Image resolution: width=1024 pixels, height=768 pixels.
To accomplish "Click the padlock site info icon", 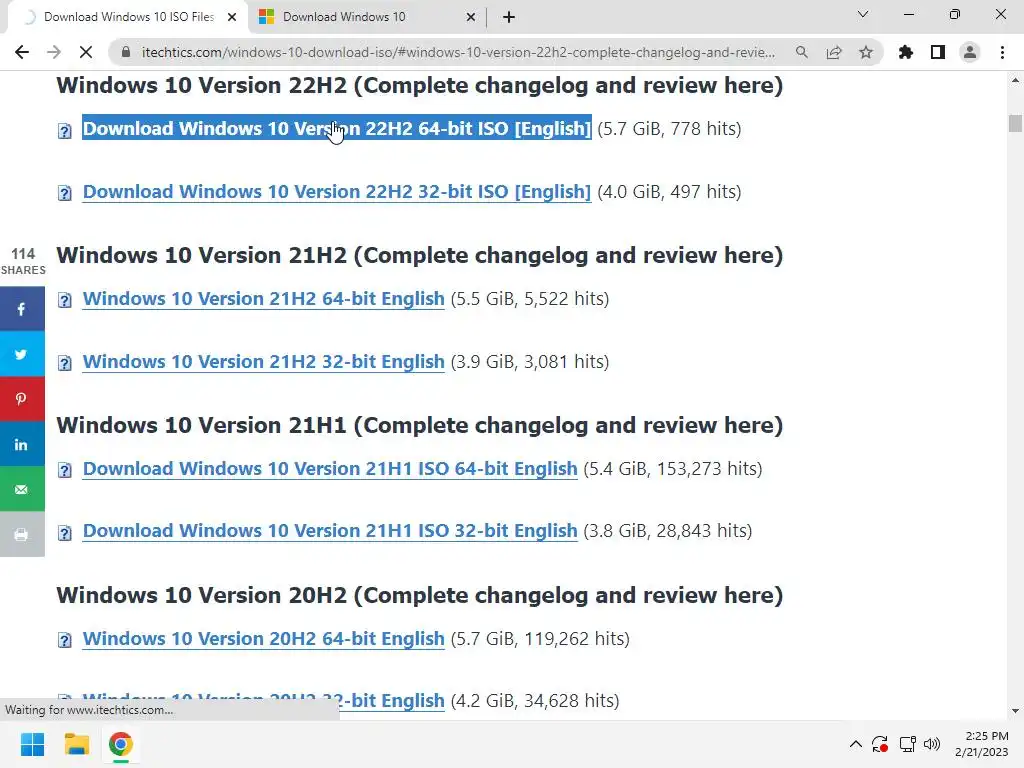I will tap(127, 52).
